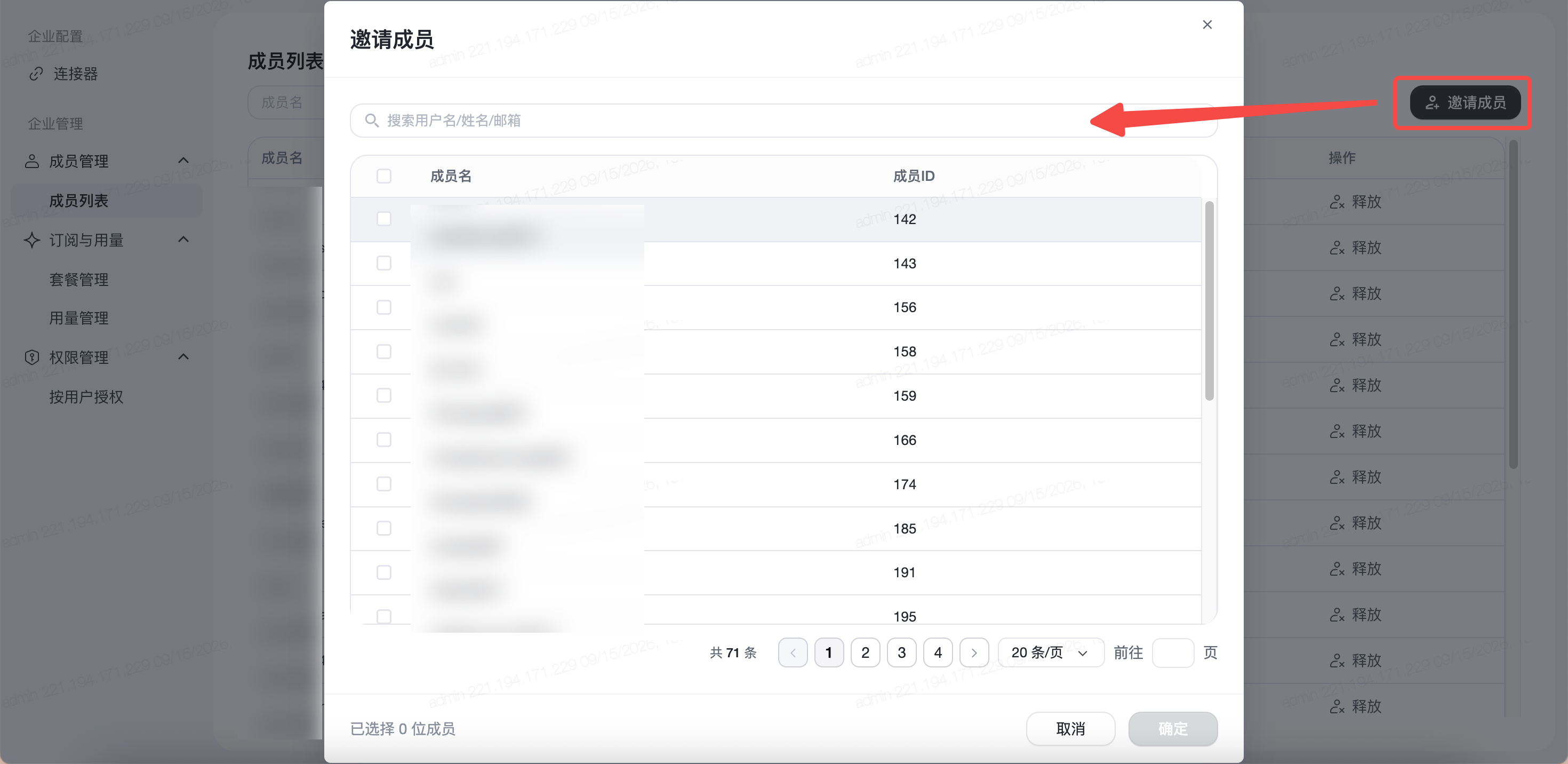Check the row with member ID 156
The image size is (1568, 764).
pos(383,307)
